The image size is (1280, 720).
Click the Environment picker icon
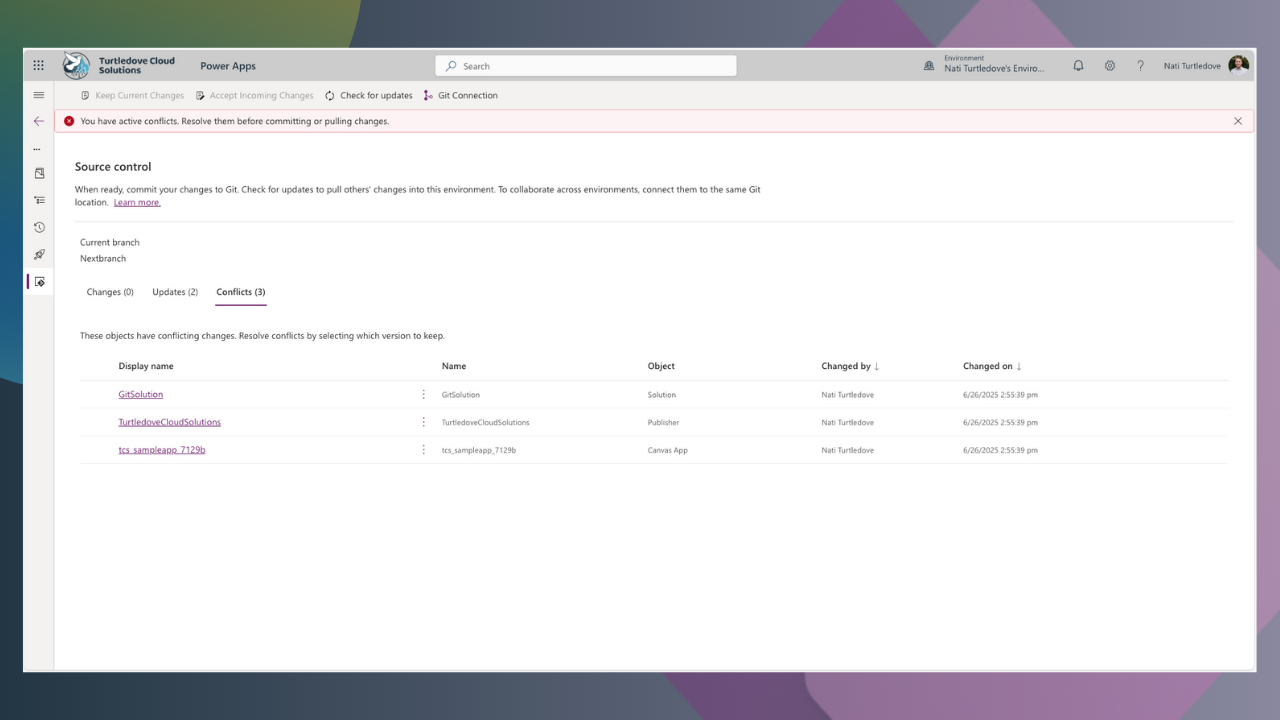pyautogui.click(x=929, y=66)
